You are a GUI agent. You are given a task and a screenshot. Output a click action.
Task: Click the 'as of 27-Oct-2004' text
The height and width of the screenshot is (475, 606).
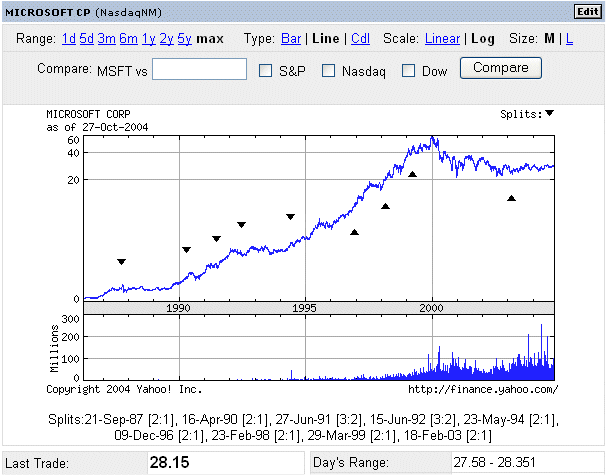click(97, 127)
